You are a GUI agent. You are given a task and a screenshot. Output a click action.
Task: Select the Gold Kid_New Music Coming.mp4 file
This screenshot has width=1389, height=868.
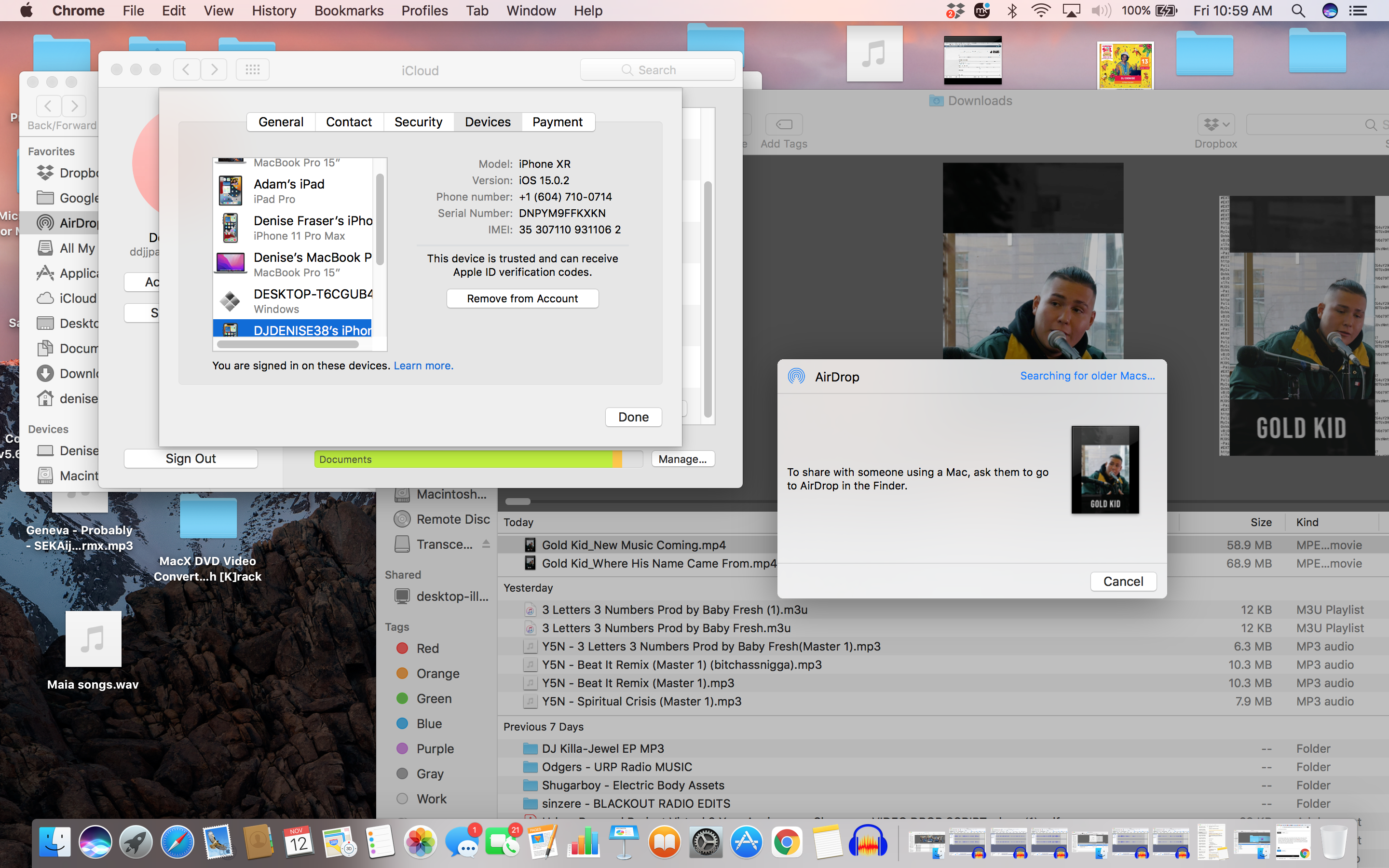click(634, 545)
